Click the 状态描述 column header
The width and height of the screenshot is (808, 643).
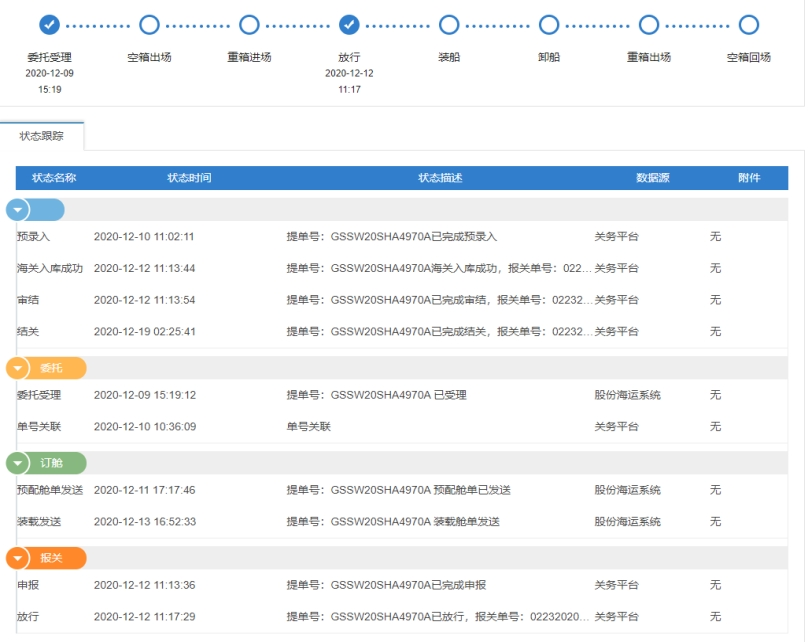pyautogui.click(x=440, y=178)
